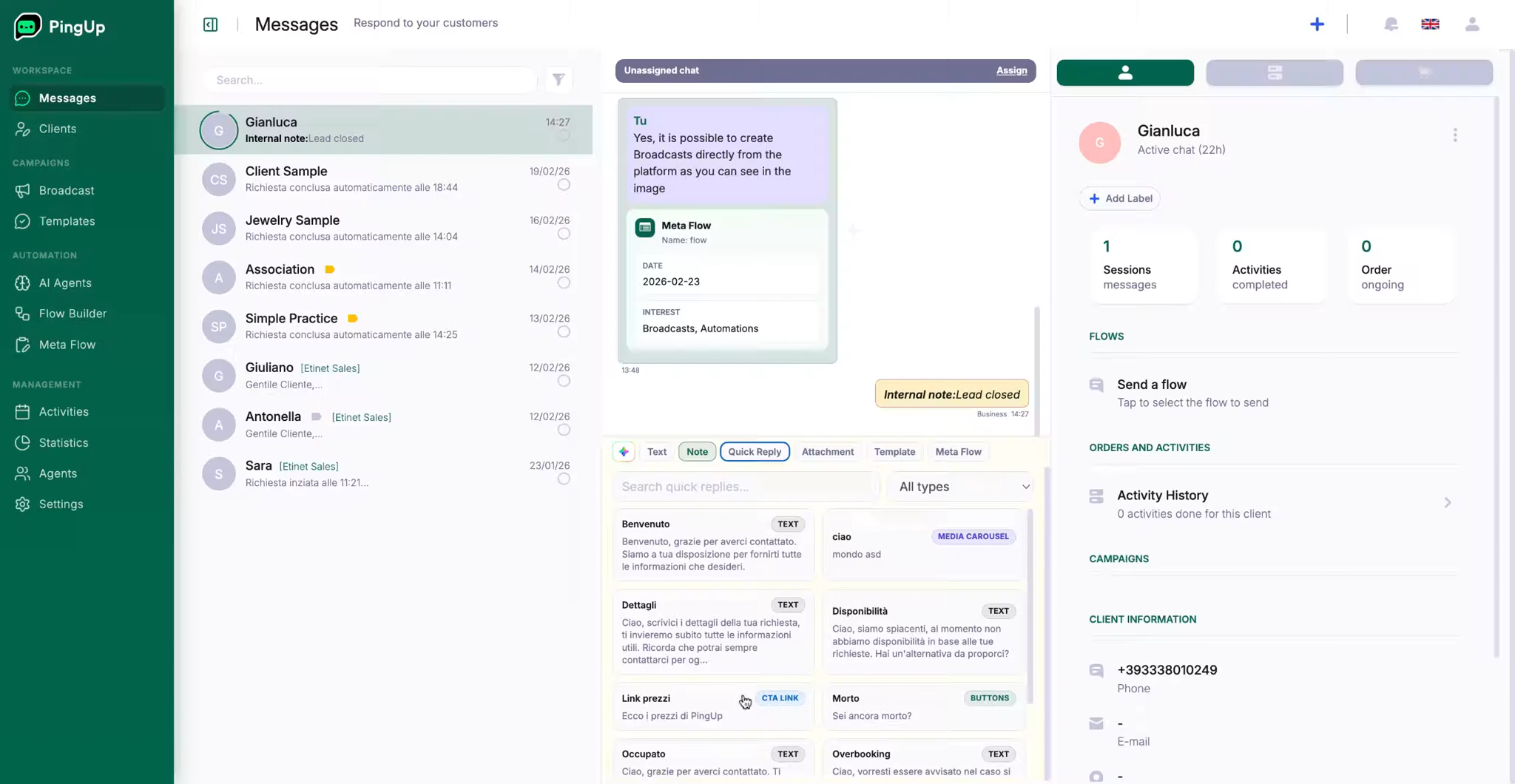Collapse the sidebar with the panel icon
This screenshot has width=1515, height=784.
pos(211,24)
